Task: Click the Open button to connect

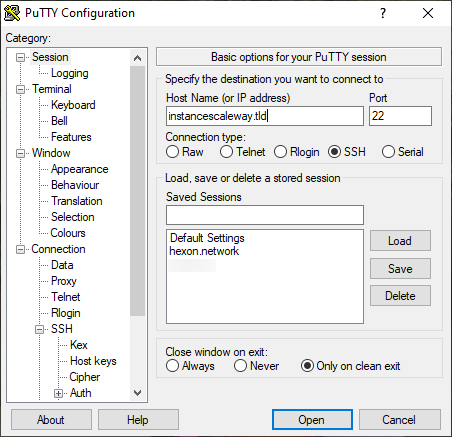Action: [x=312, y=420]
